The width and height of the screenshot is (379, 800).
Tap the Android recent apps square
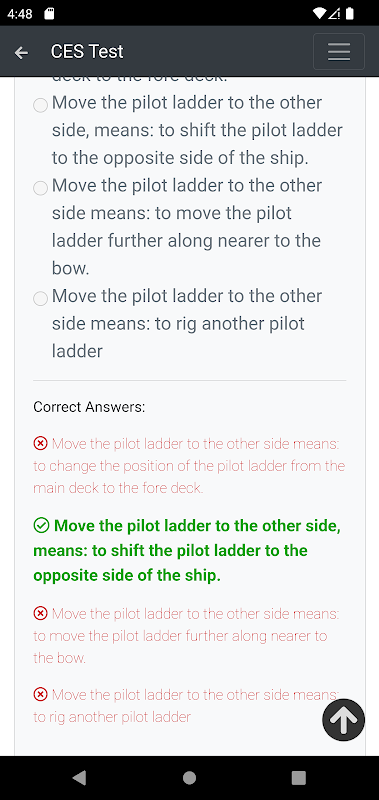point(298,778)
